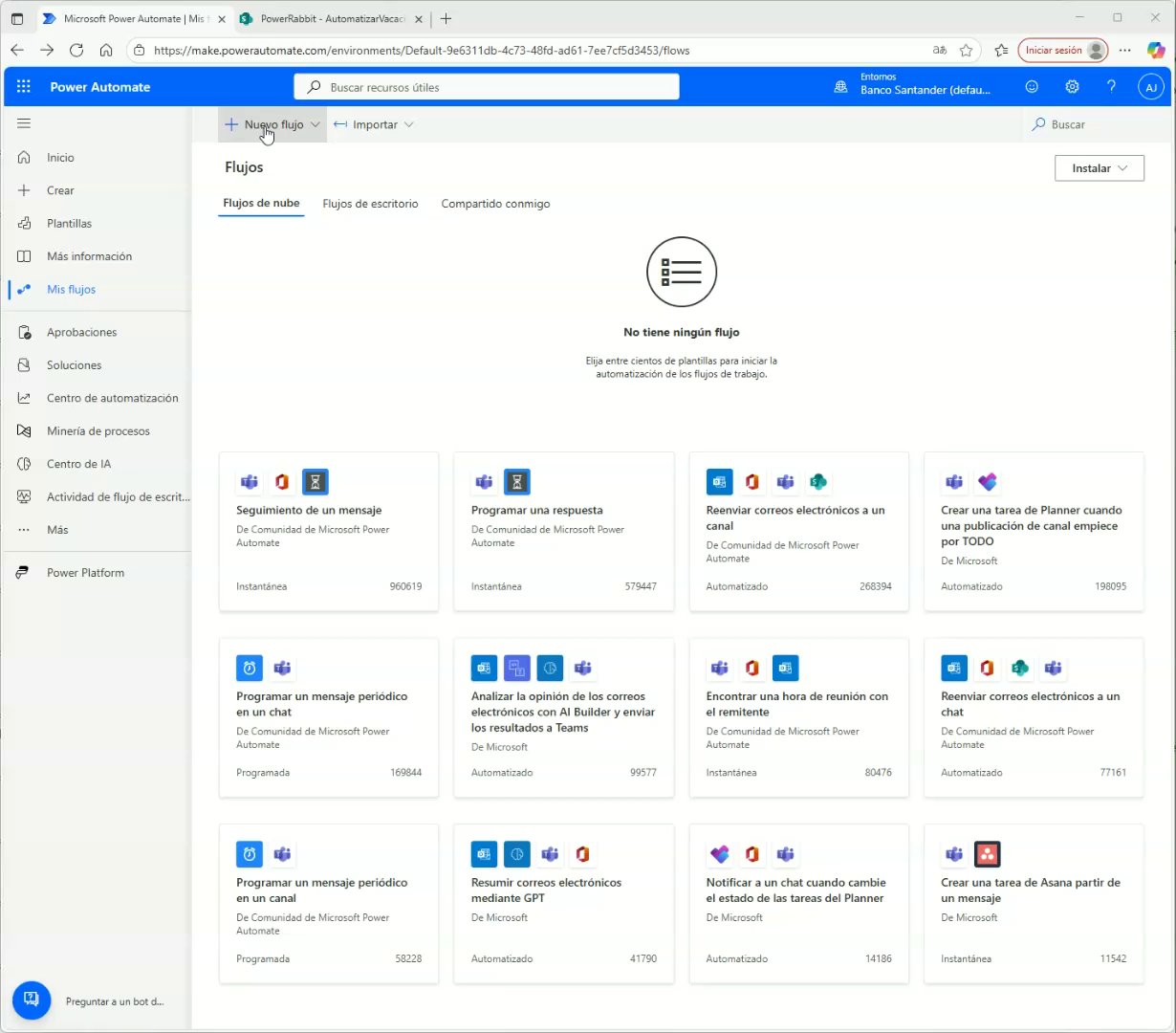Collapse the left navigation hamburger menu
This screenshot has width=1176, height=1033.
click(x=24, y=123)
